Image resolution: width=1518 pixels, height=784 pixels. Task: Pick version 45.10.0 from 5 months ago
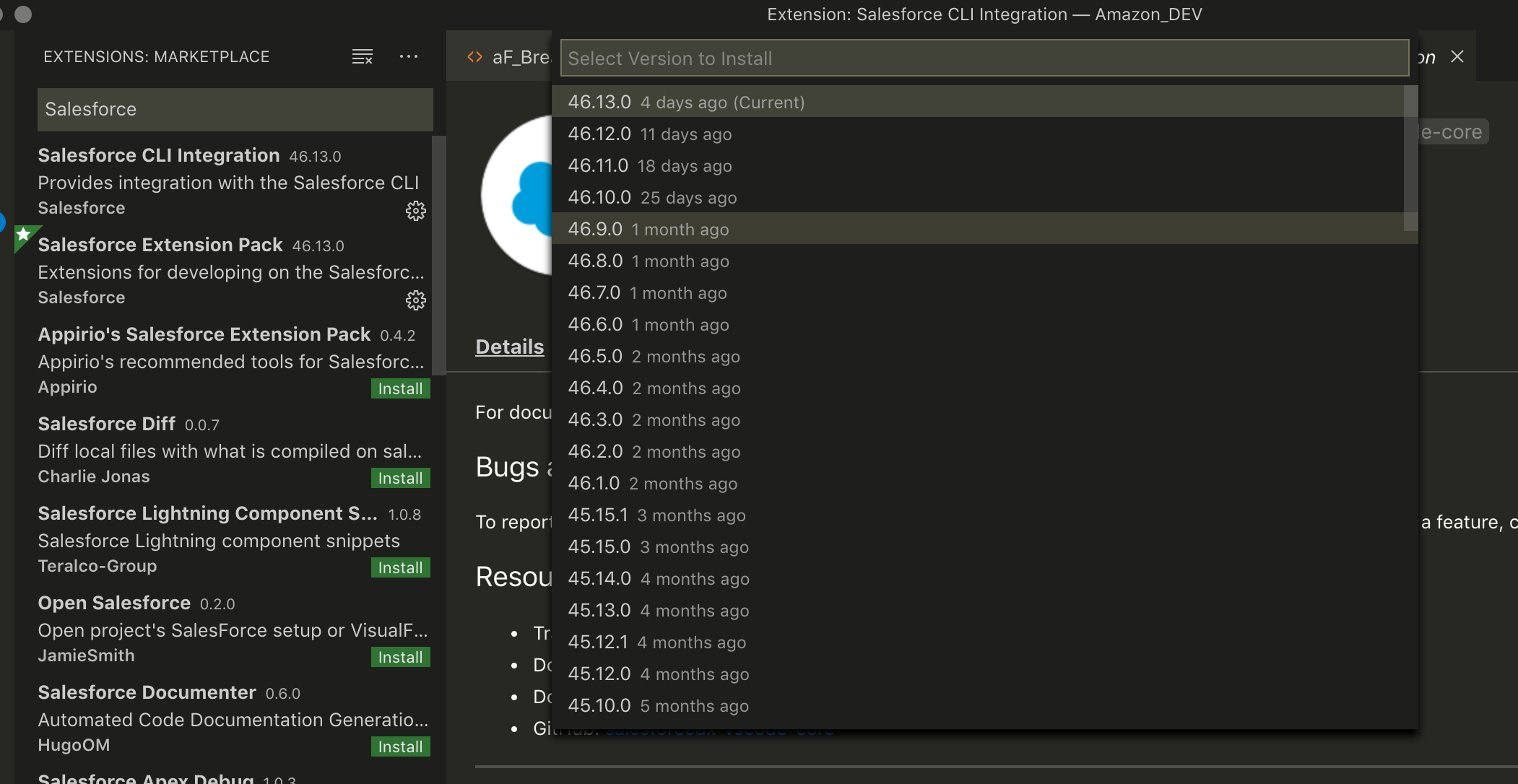pos(984,705)
